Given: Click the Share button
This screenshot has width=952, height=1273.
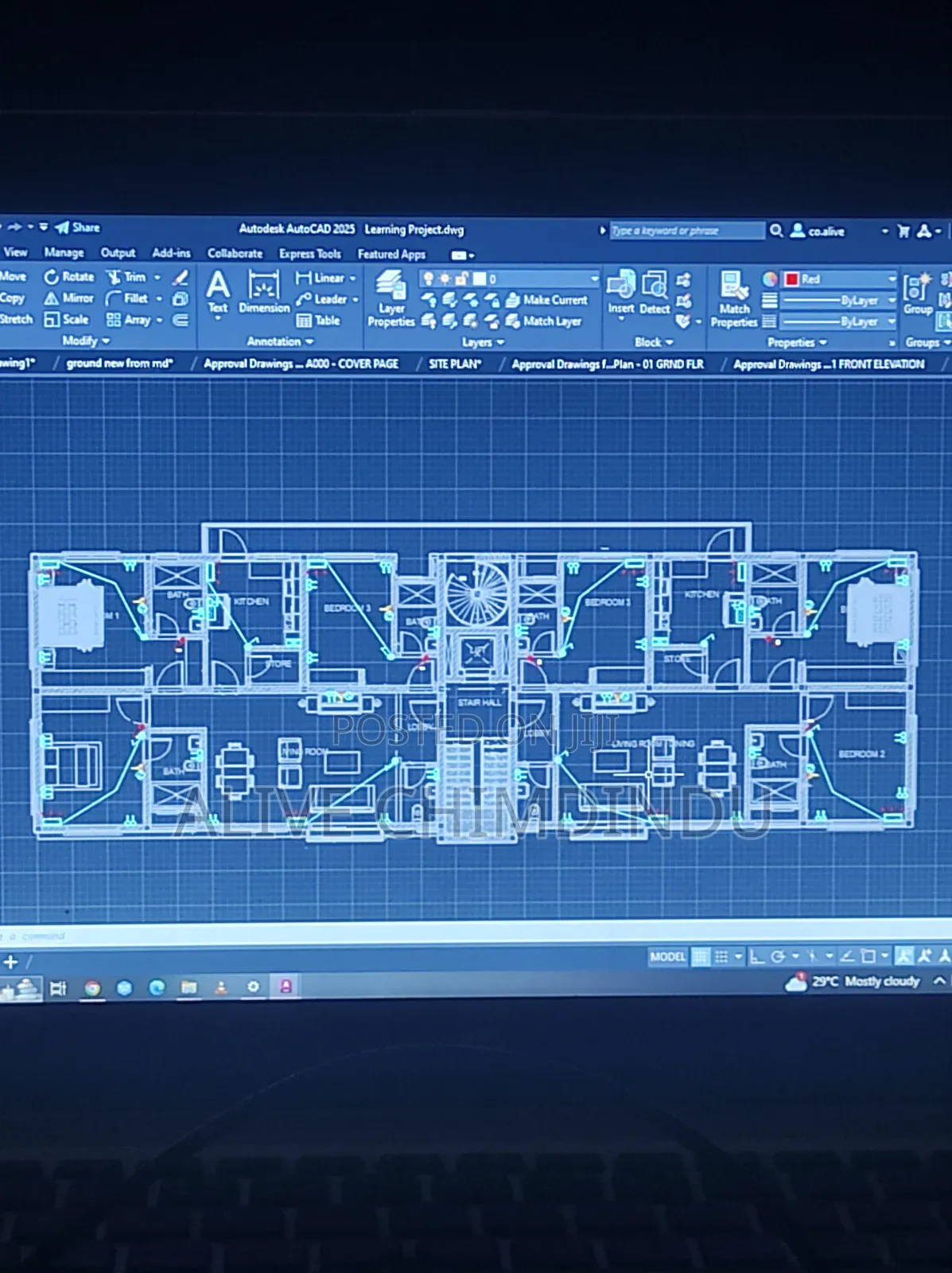Looking at the screenshot, I should click(x=77, y=228).
